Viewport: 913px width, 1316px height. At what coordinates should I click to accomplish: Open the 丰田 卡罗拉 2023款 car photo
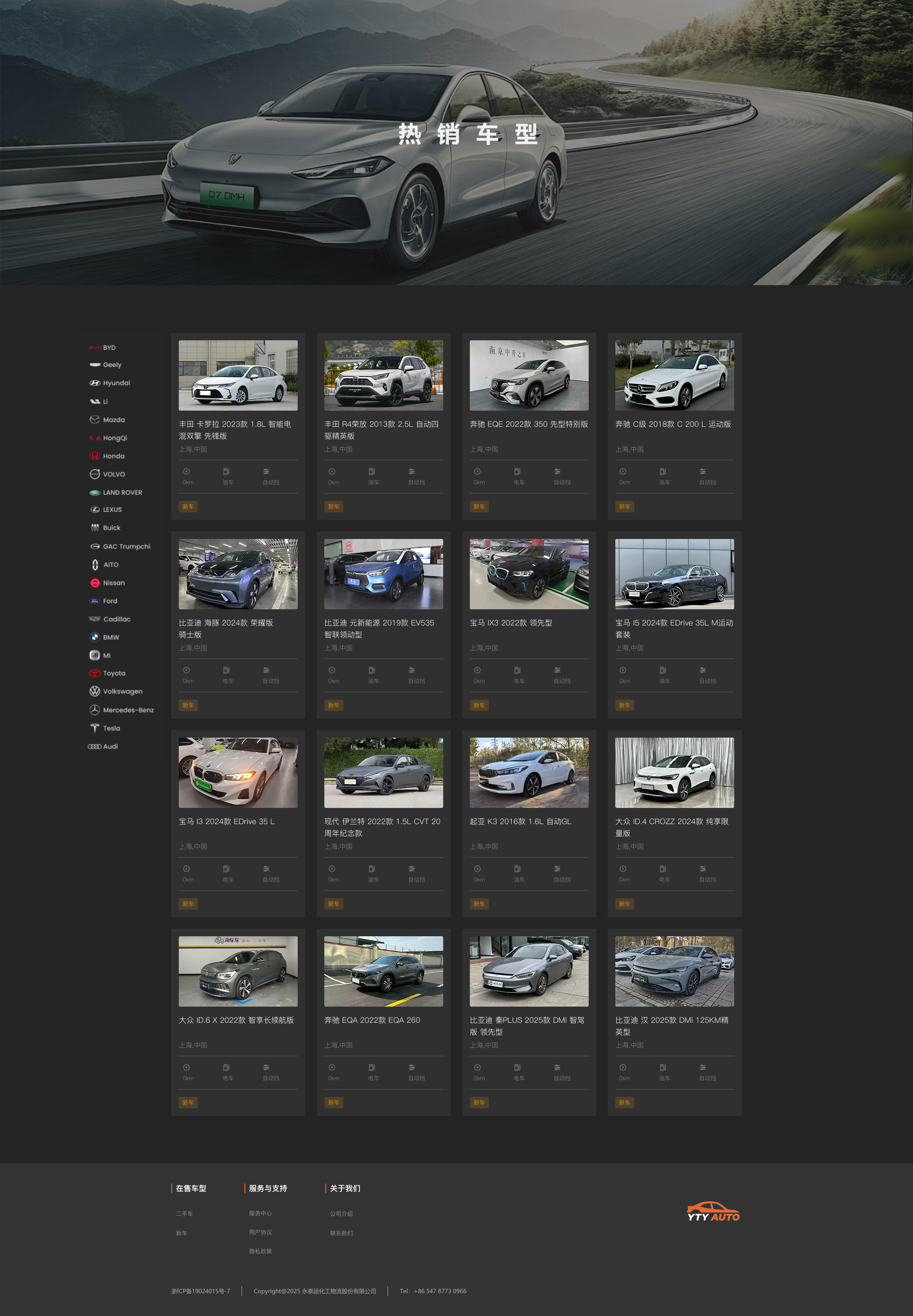[x=238, y=375]
